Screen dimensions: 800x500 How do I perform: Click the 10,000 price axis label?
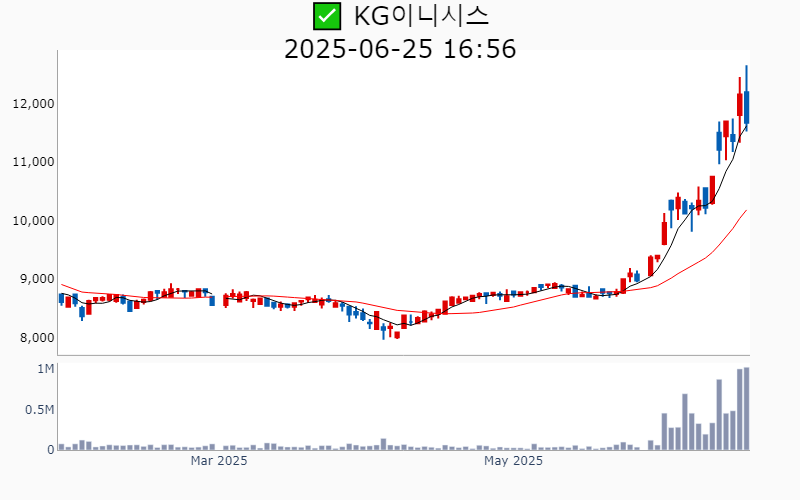[33, 221]
